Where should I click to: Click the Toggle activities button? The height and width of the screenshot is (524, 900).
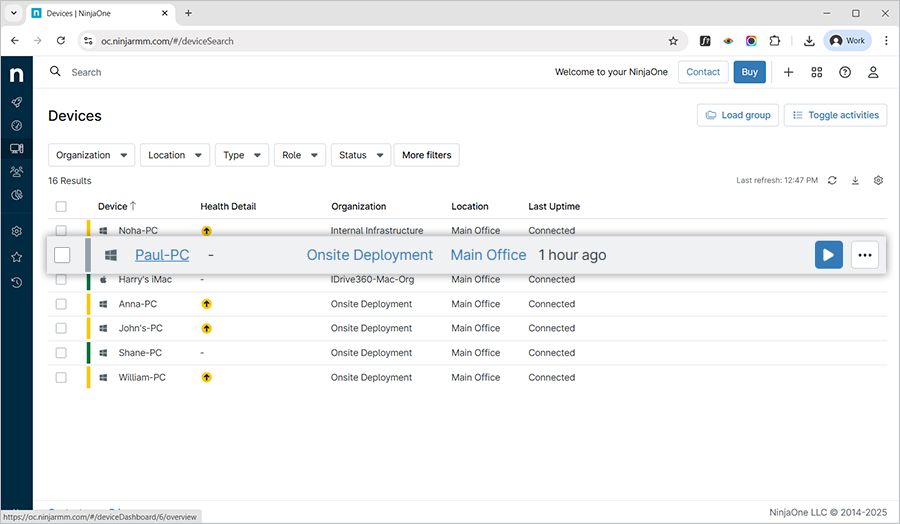point(835,115)
